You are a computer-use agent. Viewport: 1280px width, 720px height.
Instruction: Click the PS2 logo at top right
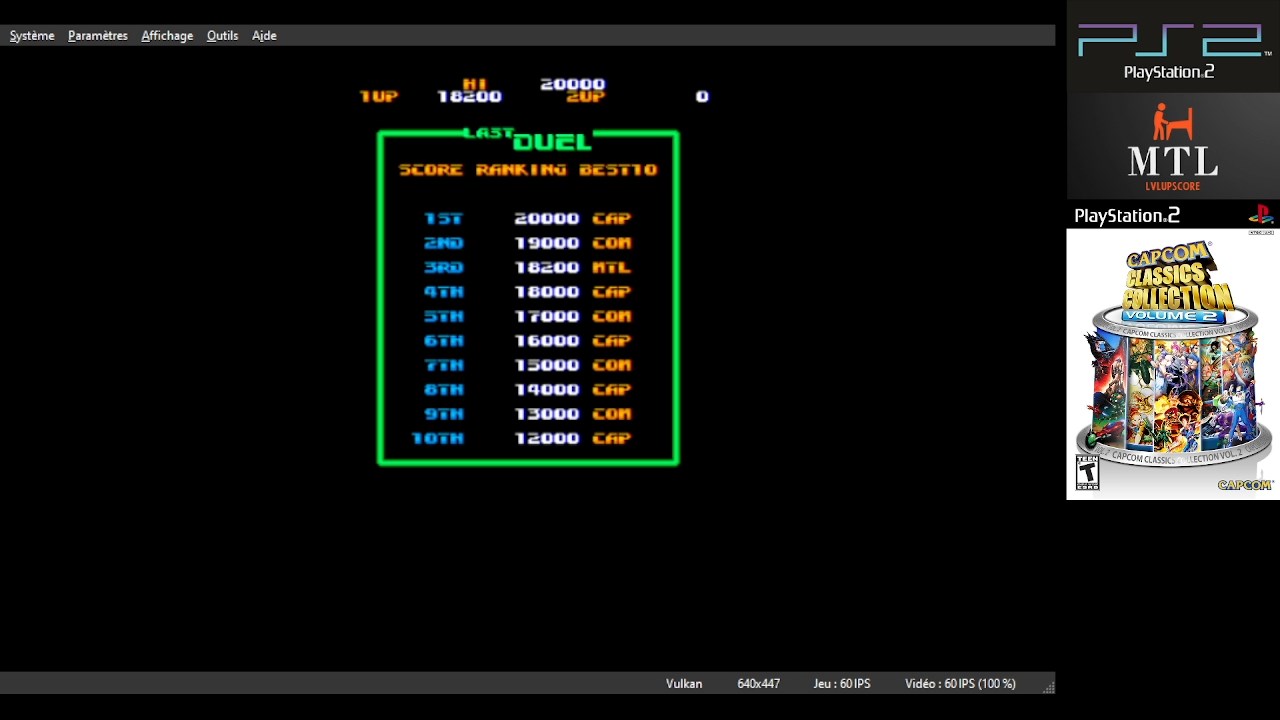coord(1169,52)
